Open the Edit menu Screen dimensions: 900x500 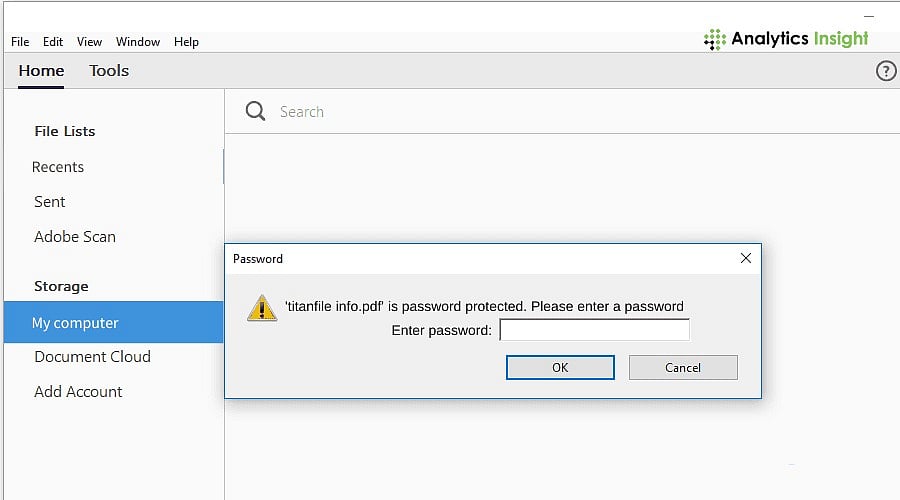pyautogui.click(x=53, y=42)
